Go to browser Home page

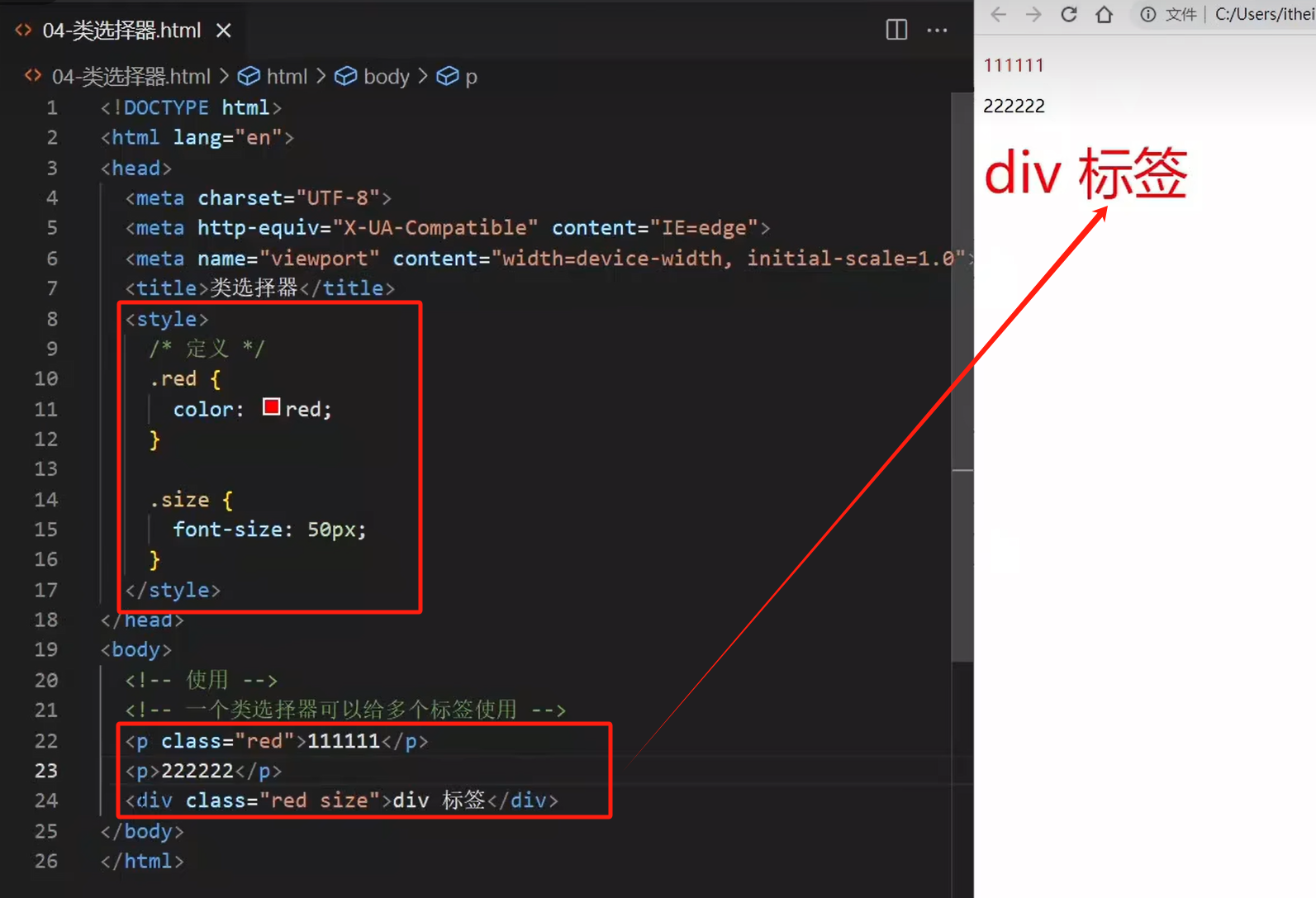(1105, 14)
